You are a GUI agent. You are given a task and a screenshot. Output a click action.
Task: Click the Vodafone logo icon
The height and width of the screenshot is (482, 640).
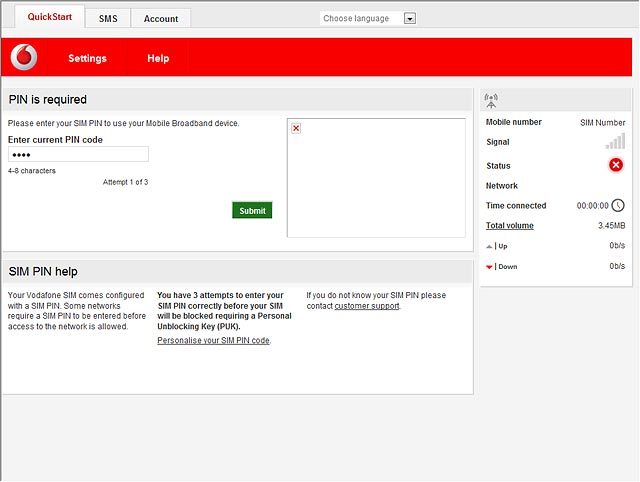[24, 57]
